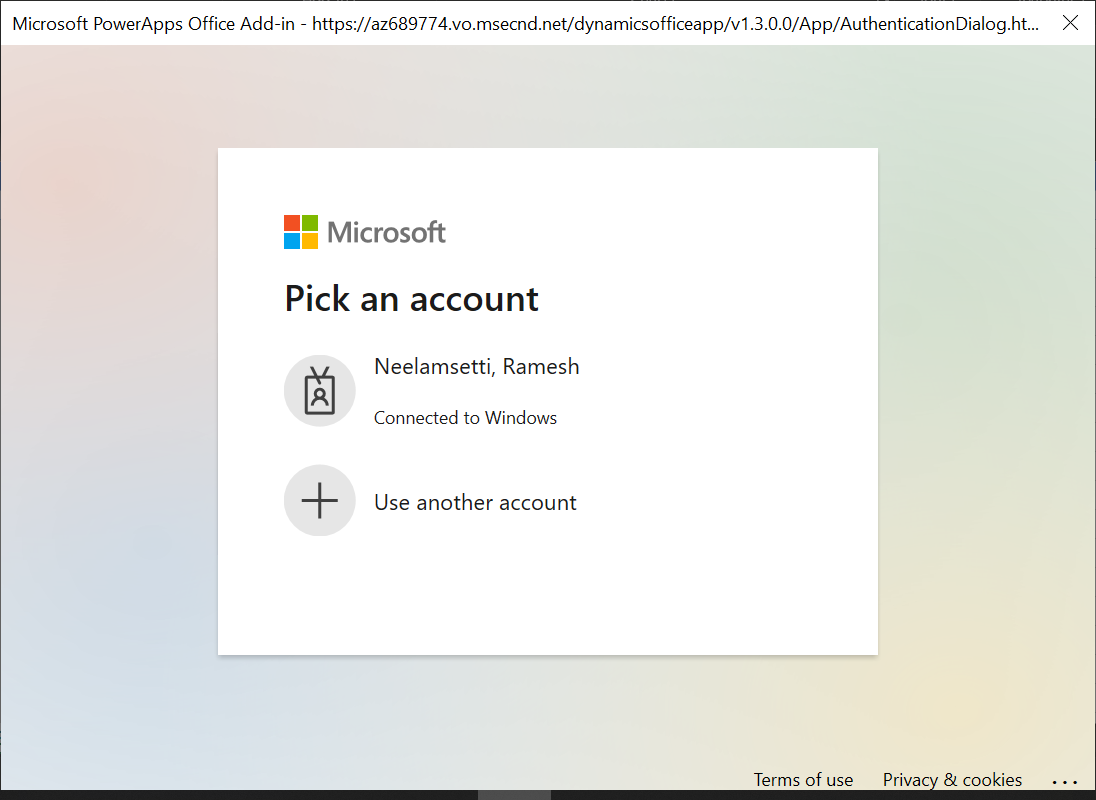Open the Privacy & cookies link

coord(952,780)
